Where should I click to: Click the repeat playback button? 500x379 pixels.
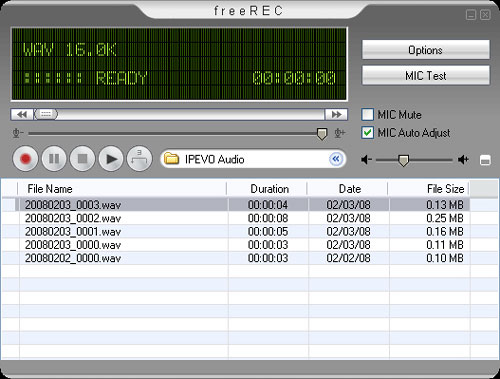(x=139, y=159)
